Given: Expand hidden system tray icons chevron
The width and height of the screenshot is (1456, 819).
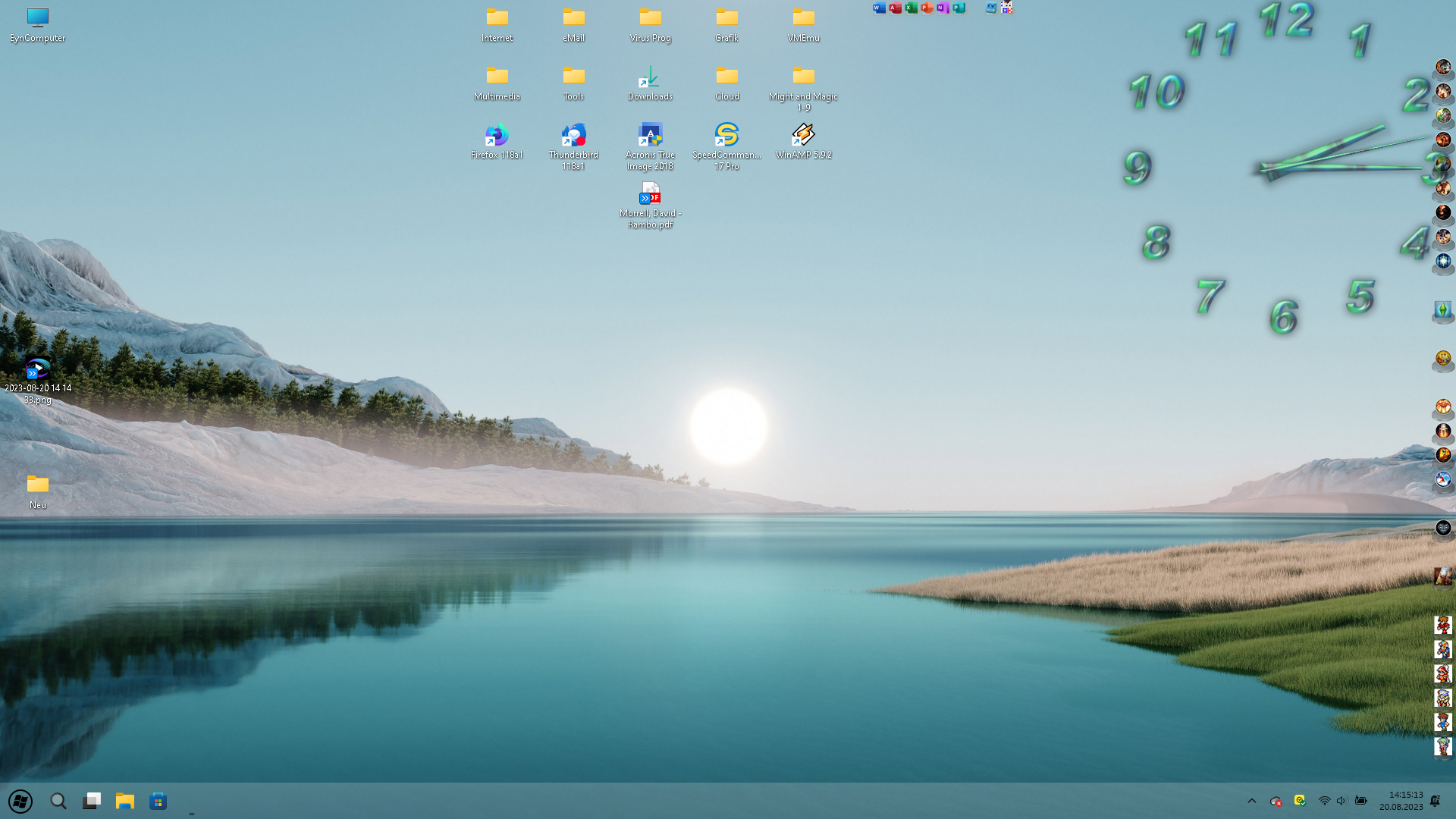Looking at the screenshot, I should 1252,801.
